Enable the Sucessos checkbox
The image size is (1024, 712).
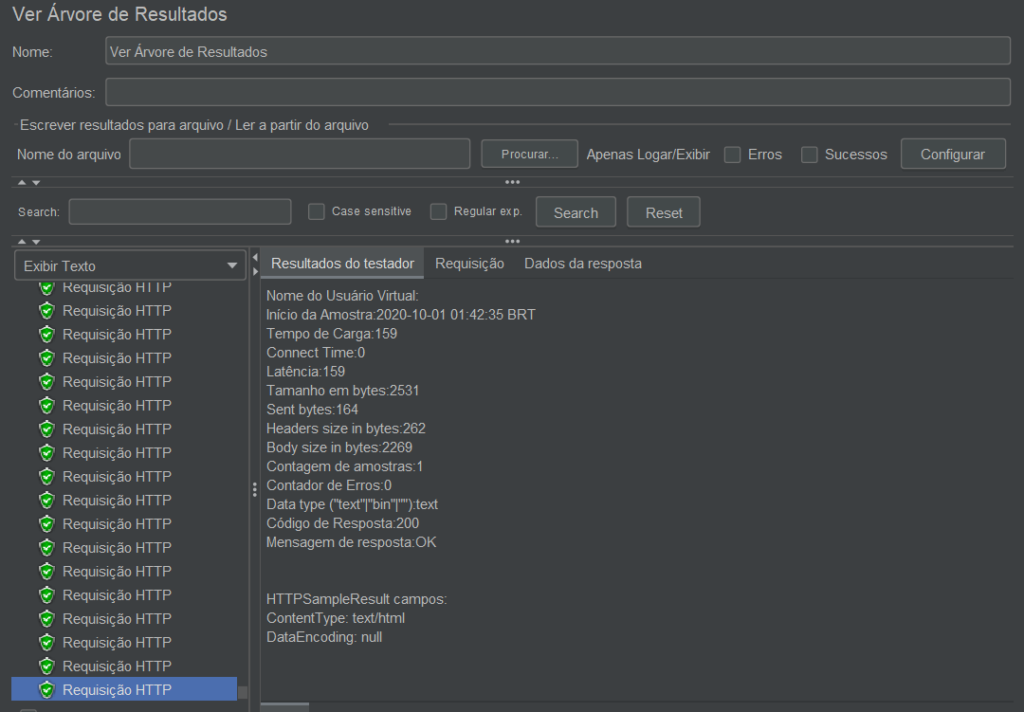tap(809, 155)
